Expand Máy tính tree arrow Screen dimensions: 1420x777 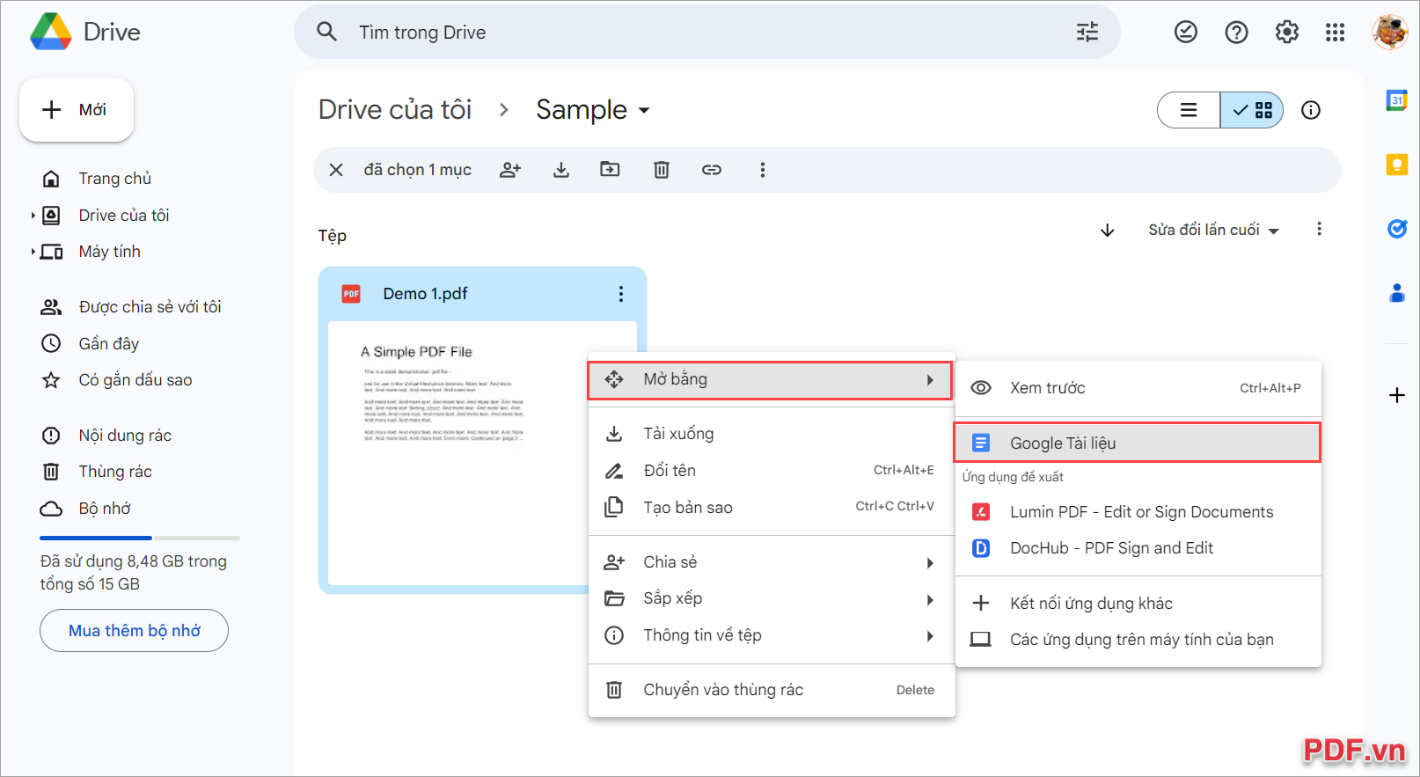33,251
